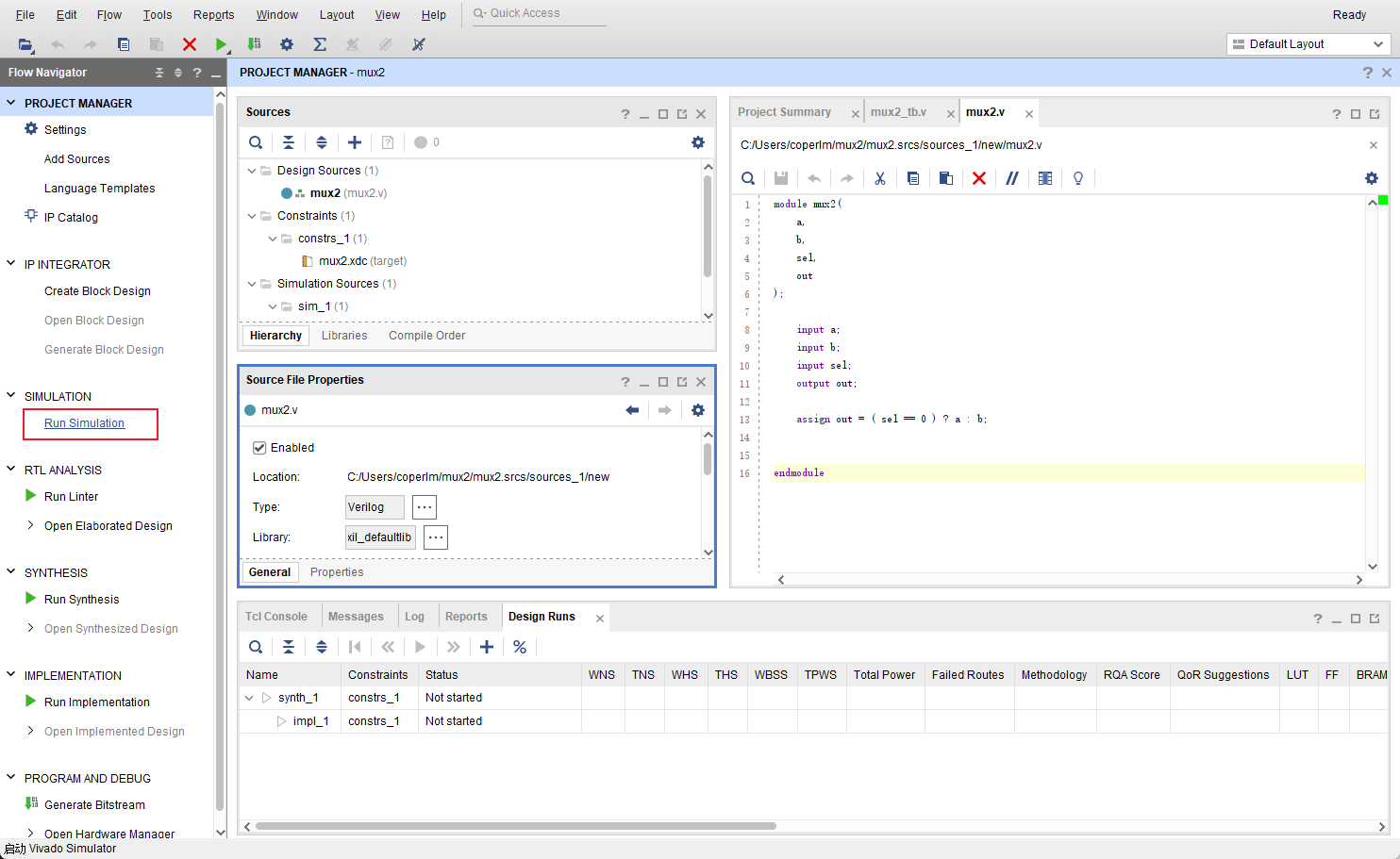Click the lightbulb icon in editor toolbar

(1078, 178)
